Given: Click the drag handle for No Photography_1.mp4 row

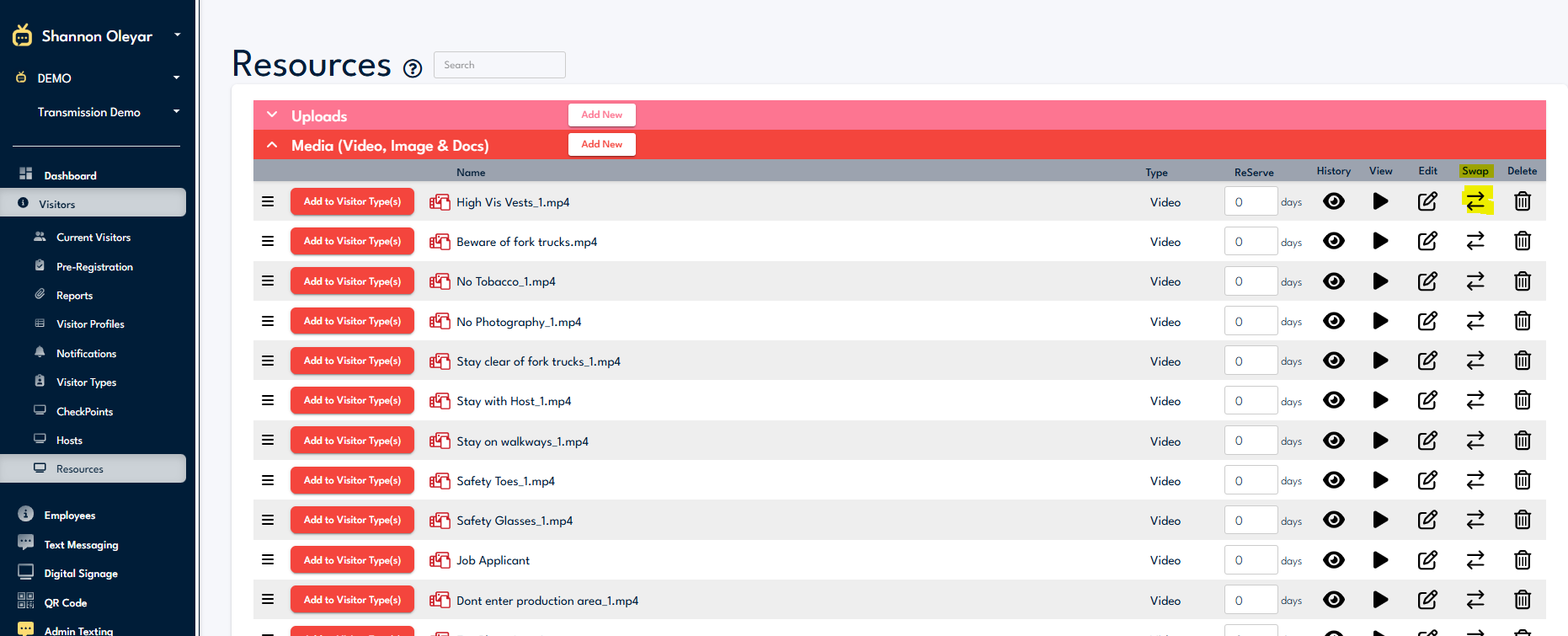Looking at the screenshot, I should coord(268,321).
